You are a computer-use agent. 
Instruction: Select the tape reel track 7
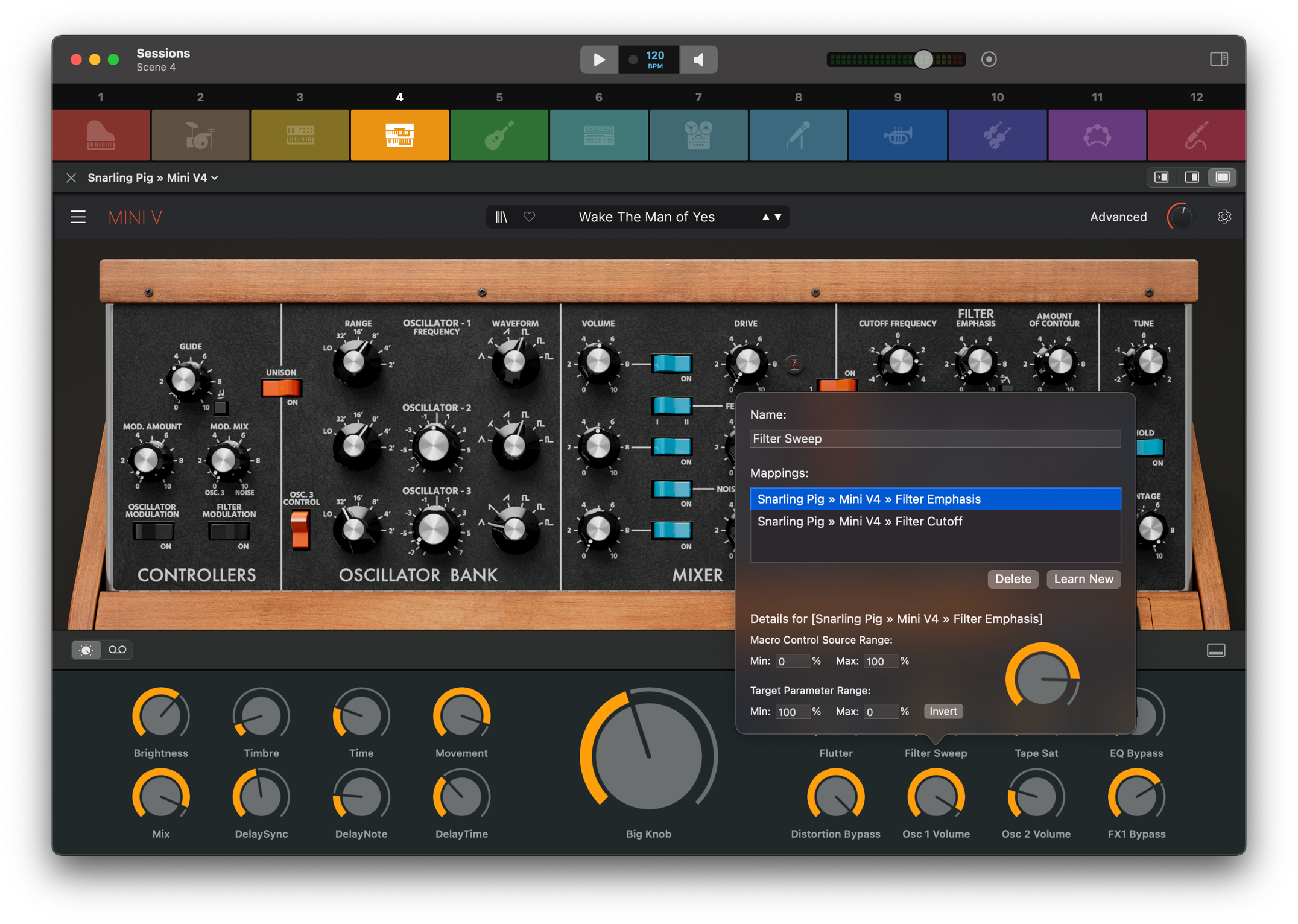tap(698, 135)
